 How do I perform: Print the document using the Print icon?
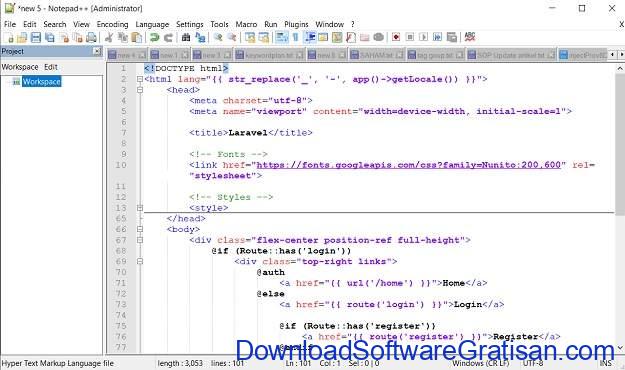(92, 37)
